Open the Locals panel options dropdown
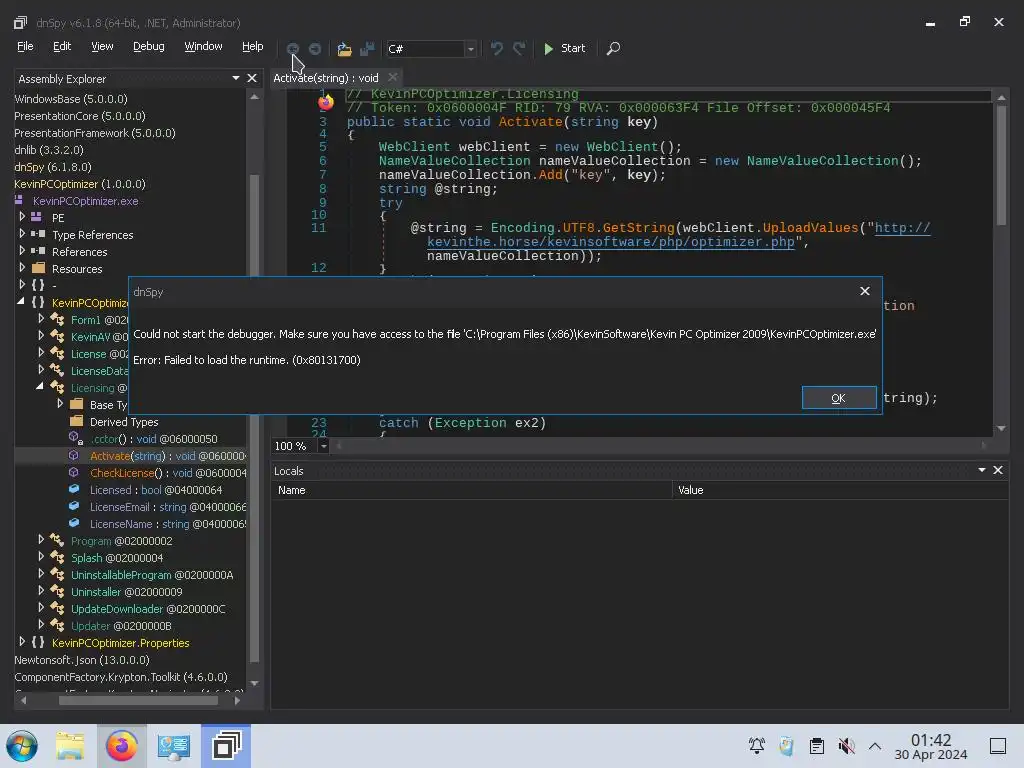 pyautogui.click(x=982, y=470)
